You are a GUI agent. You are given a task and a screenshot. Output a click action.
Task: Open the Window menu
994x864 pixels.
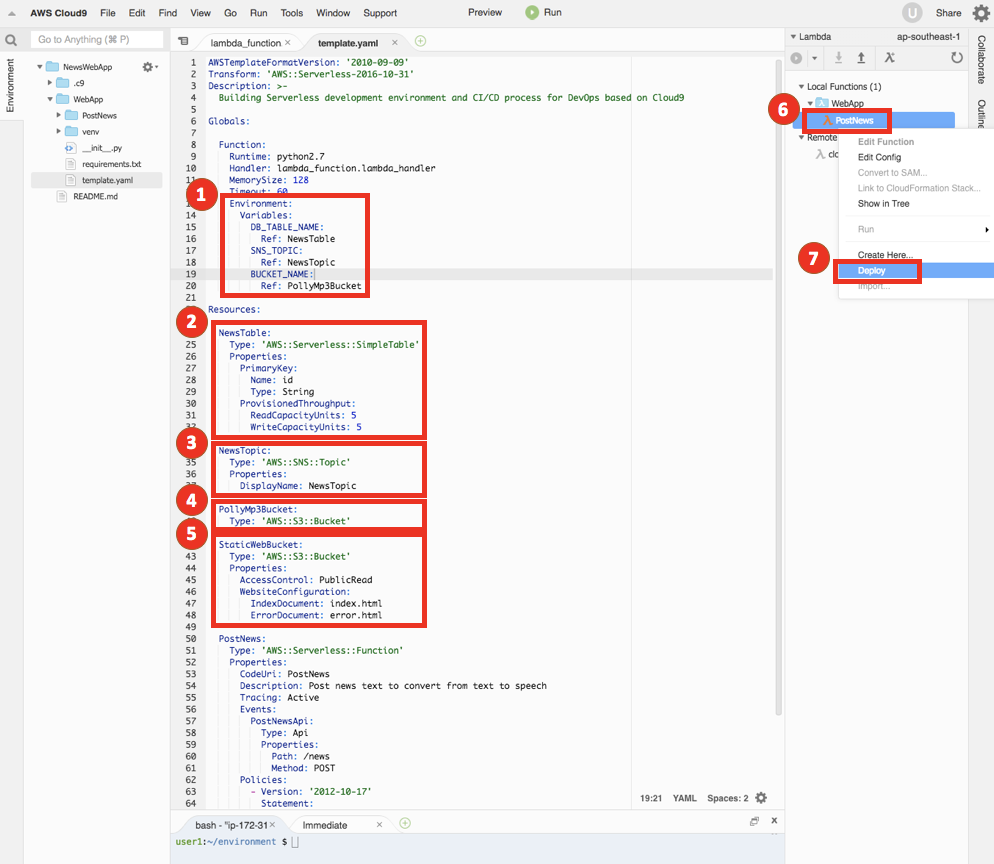(333, 13)
